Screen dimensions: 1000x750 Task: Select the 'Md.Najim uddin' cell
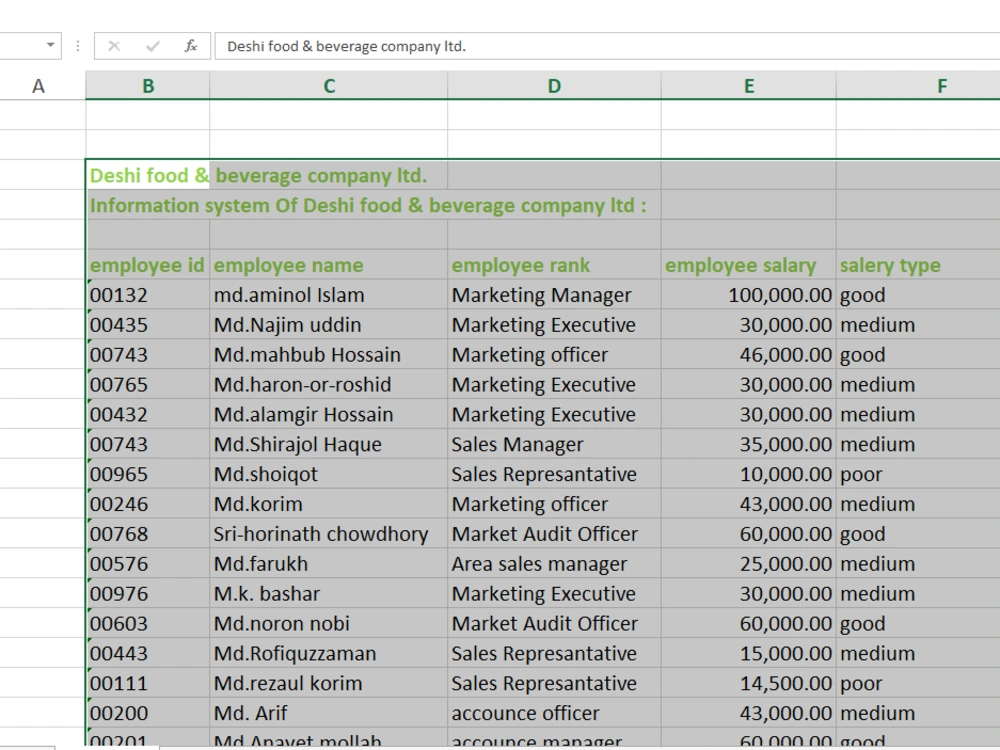tap(329, 325)
